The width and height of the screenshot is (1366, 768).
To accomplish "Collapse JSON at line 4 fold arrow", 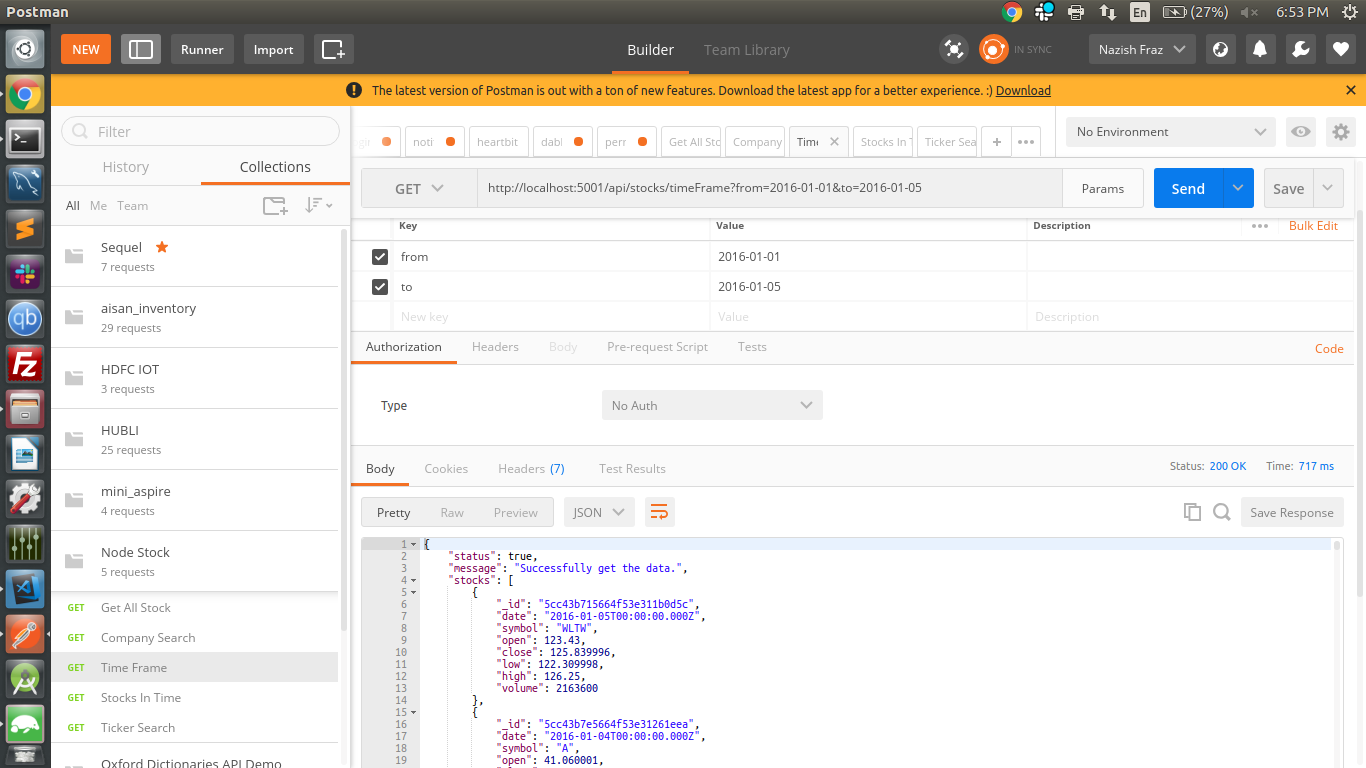I will coord(413,580).
